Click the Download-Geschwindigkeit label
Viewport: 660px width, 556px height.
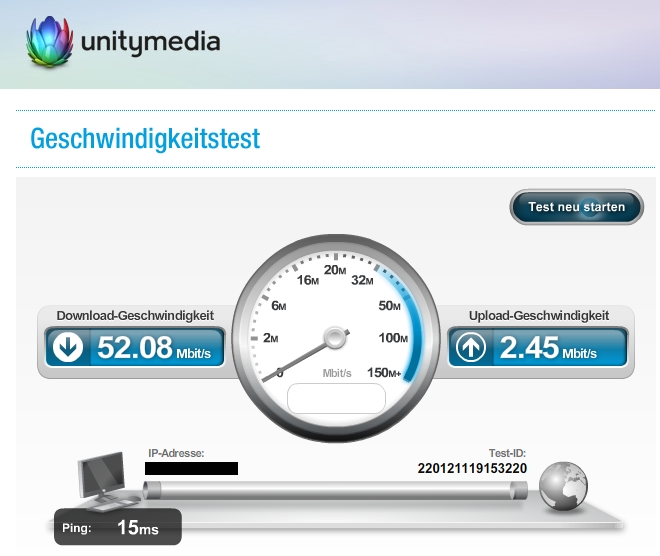tap(135, 315)
